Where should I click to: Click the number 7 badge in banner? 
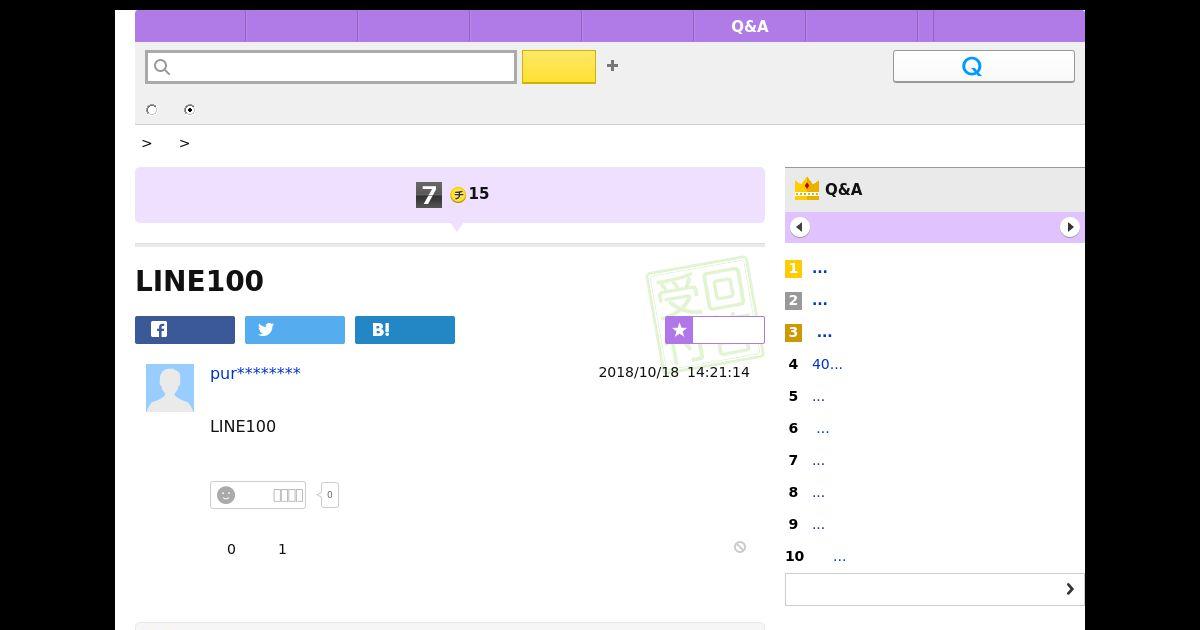(x=429, y=195)
